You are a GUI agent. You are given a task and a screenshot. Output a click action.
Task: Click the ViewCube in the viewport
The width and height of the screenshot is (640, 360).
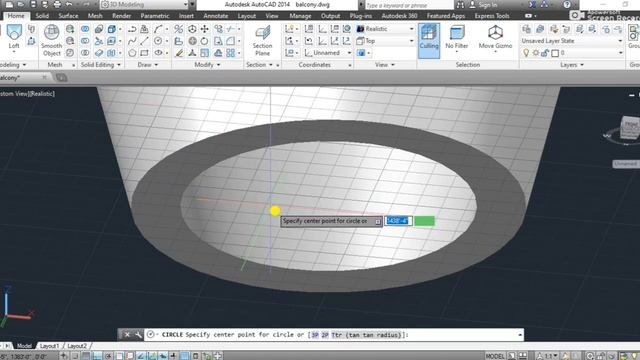[x=629, y=129]
